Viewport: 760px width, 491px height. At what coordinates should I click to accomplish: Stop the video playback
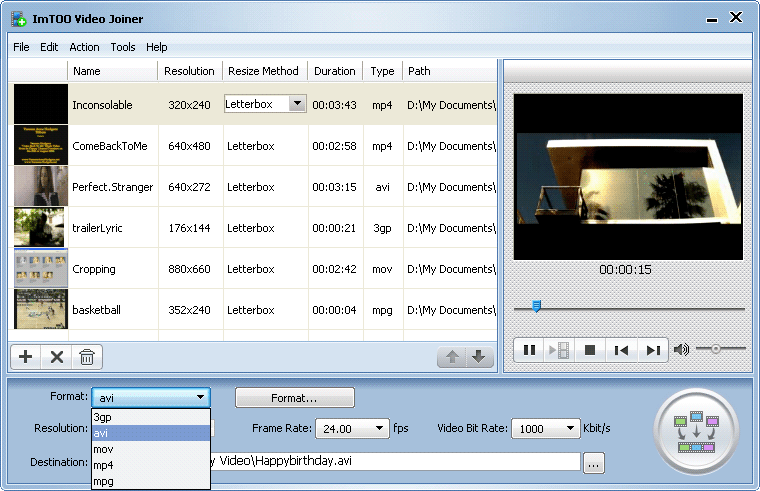coord(590,350)
